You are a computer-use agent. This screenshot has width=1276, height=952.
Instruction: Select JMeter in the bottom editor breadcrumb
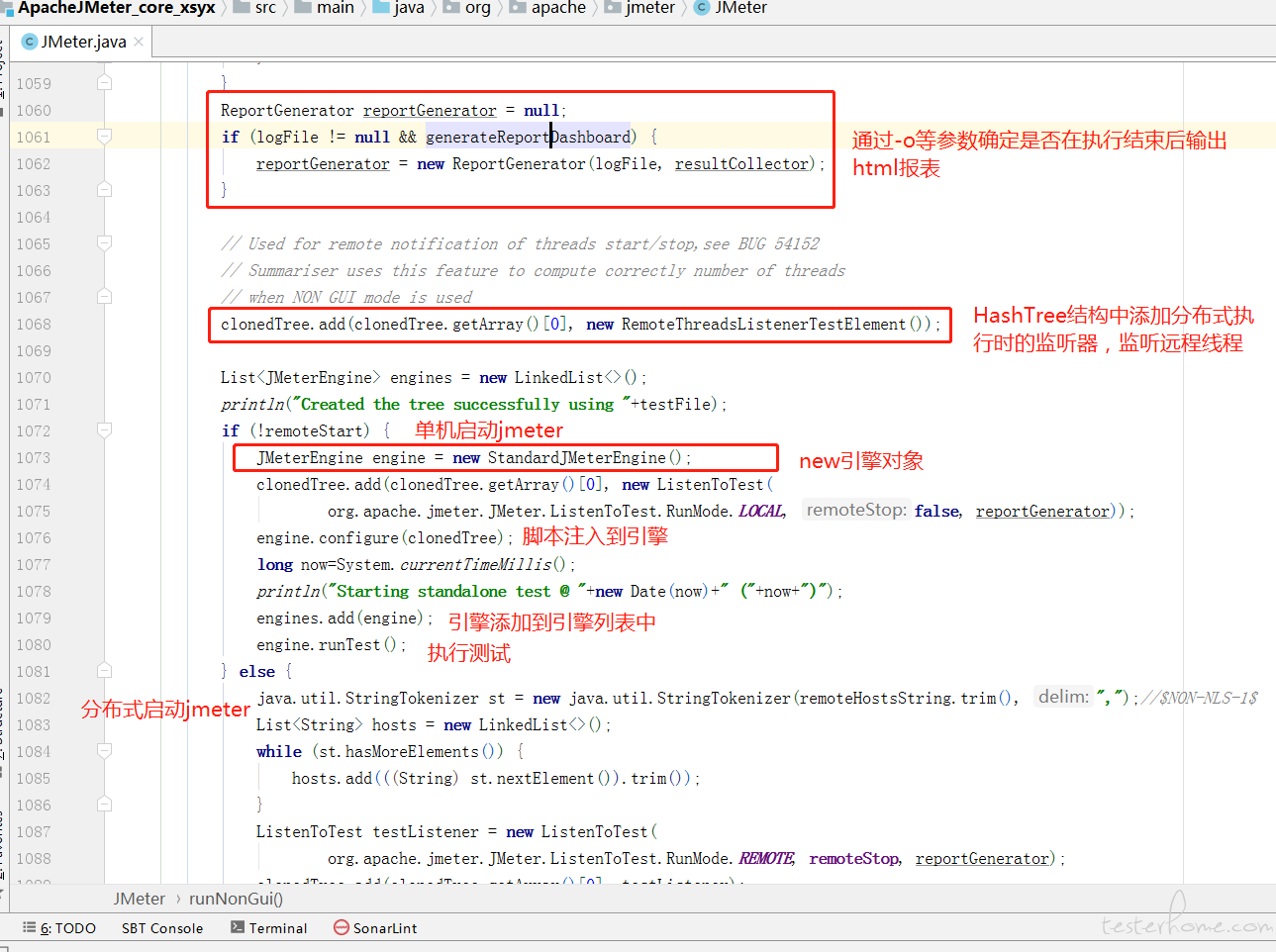pyautogui.click(x=140, y=899)
